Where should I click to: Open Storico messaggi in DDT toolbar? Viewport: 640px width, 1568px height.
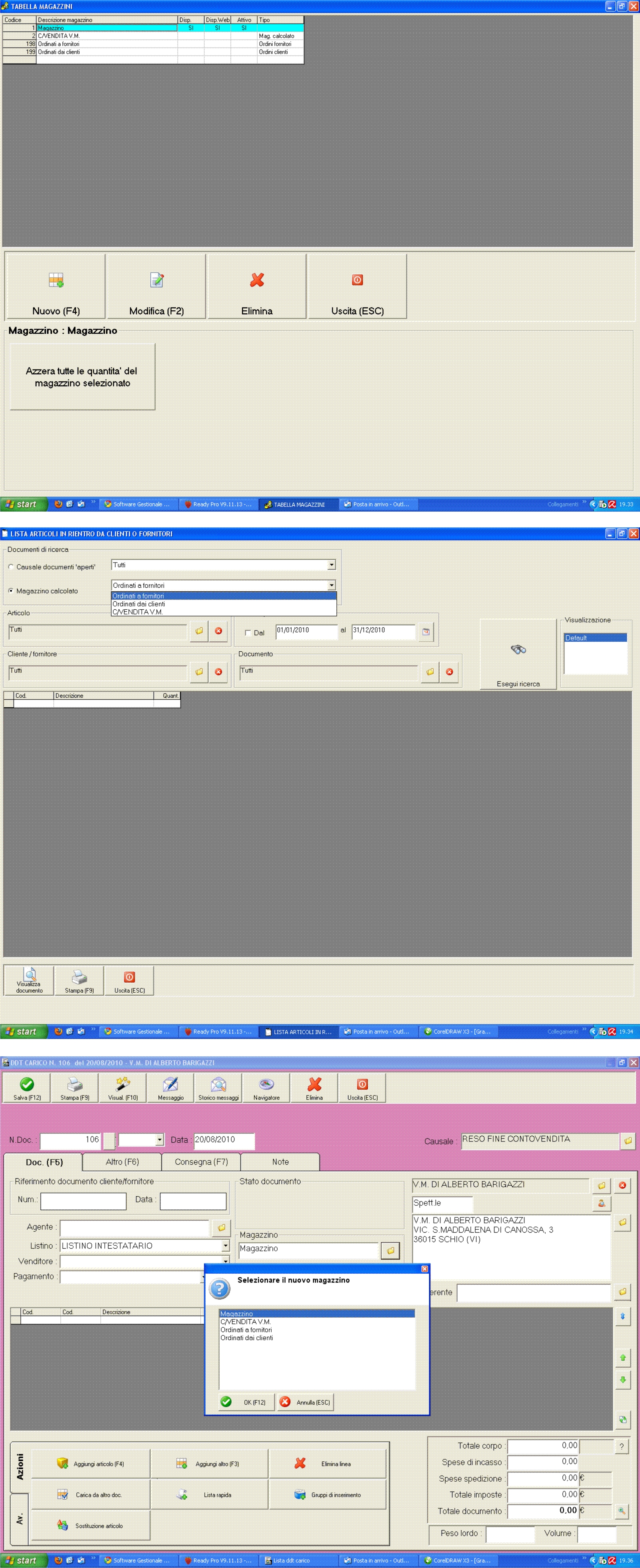[x=219, y=1088]
